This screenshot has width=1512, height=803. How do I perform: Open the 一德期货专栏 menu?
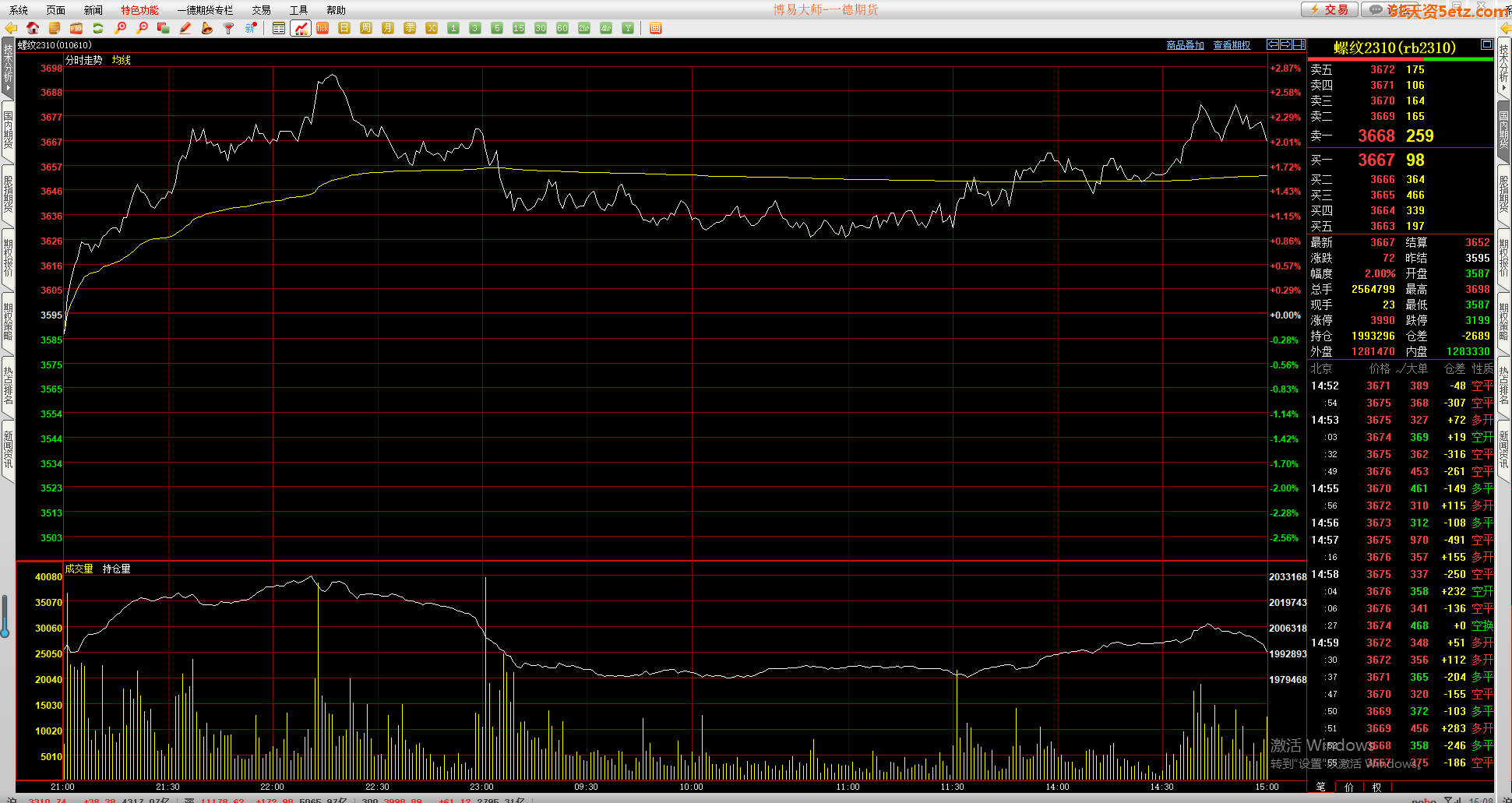click(x=205, y=10)
